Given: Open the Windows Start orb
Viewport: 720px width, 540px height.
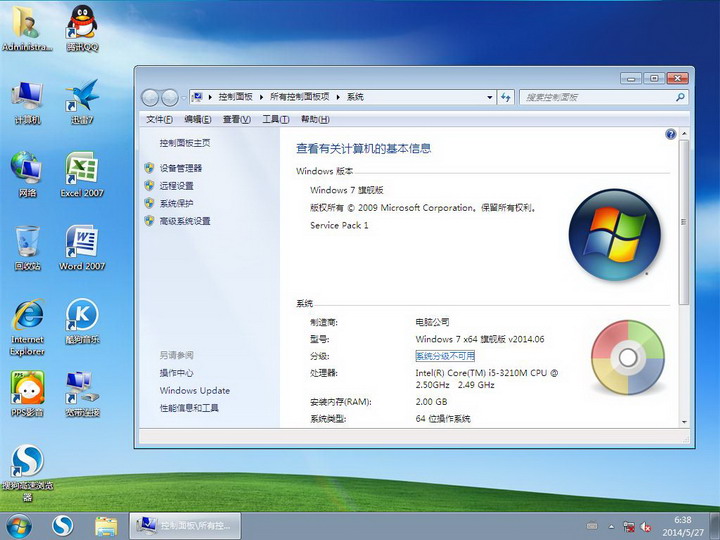Looking at the screenshot, I should coord(19,526).
